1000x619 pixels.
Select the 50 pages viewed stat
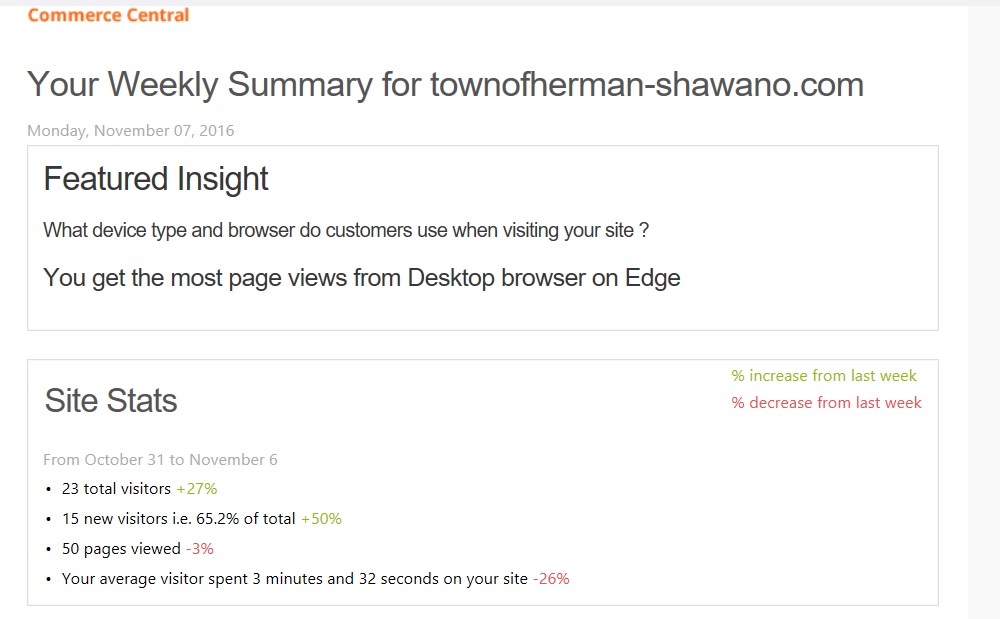click(121, 549)
